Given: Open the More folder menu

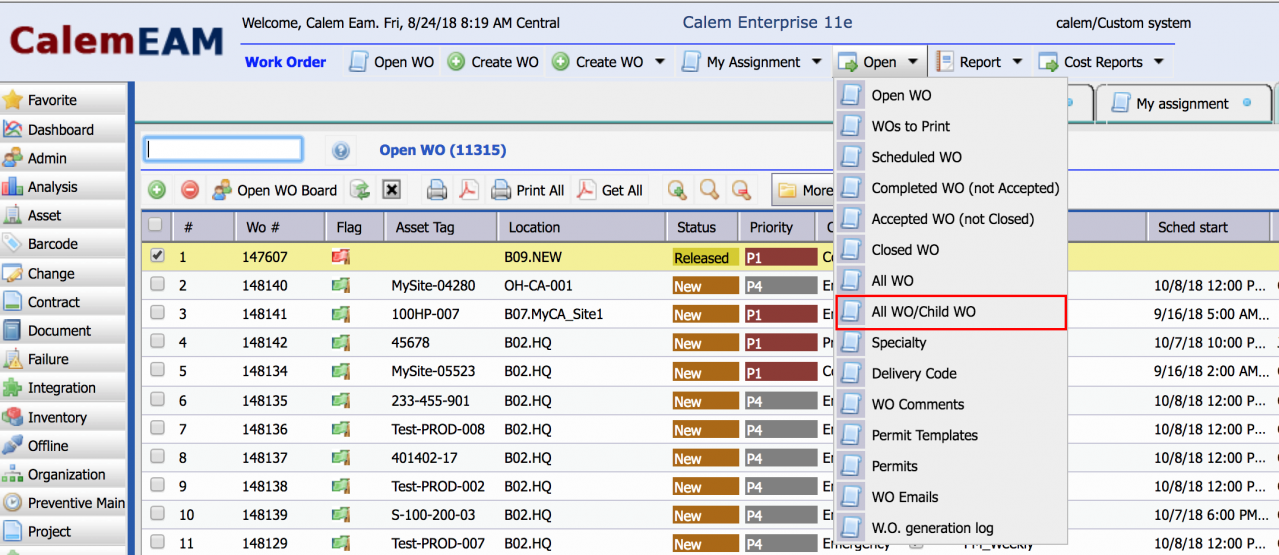Looking at the screenshot, I should (803, 190).
